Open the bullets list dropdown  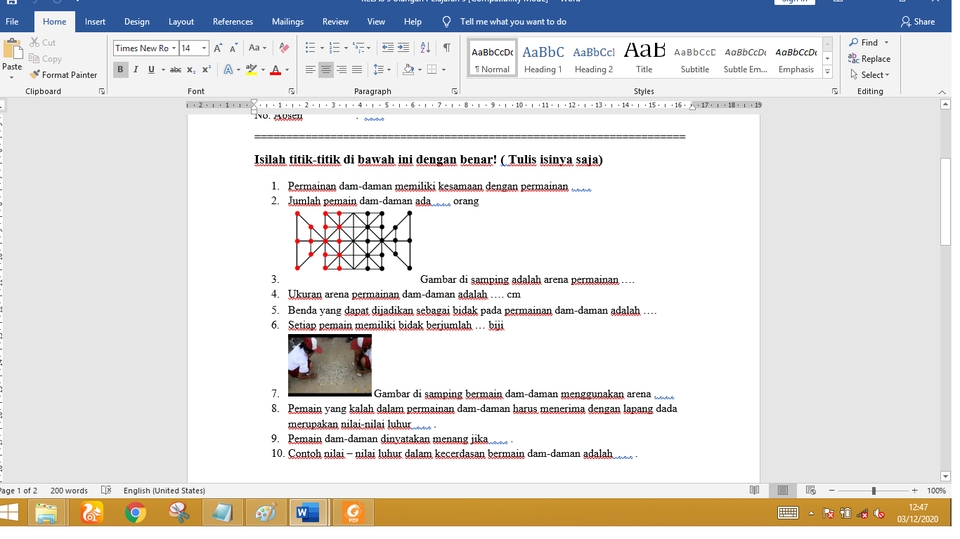[x=322, y=48]
